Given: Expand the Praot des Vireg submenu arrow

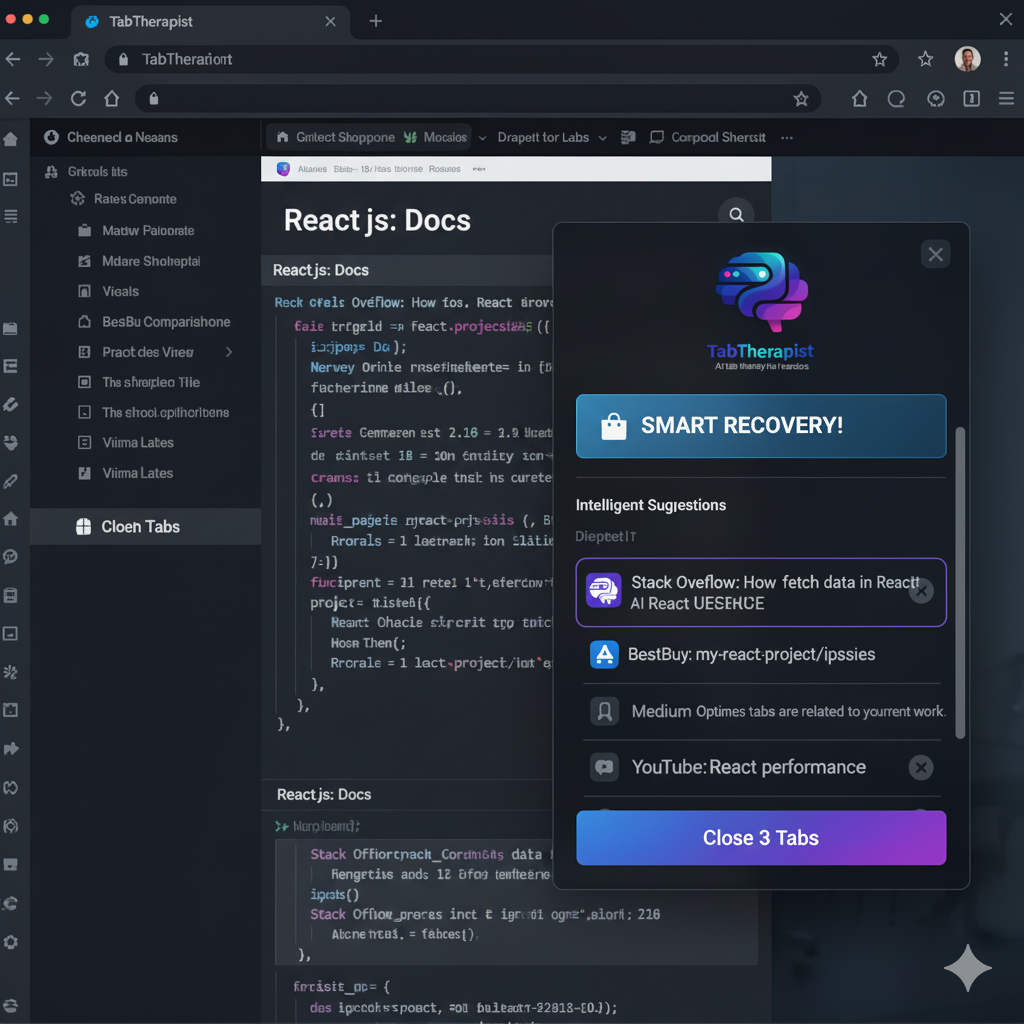Looking at the screenshot, I should click(x=229, y=352).
